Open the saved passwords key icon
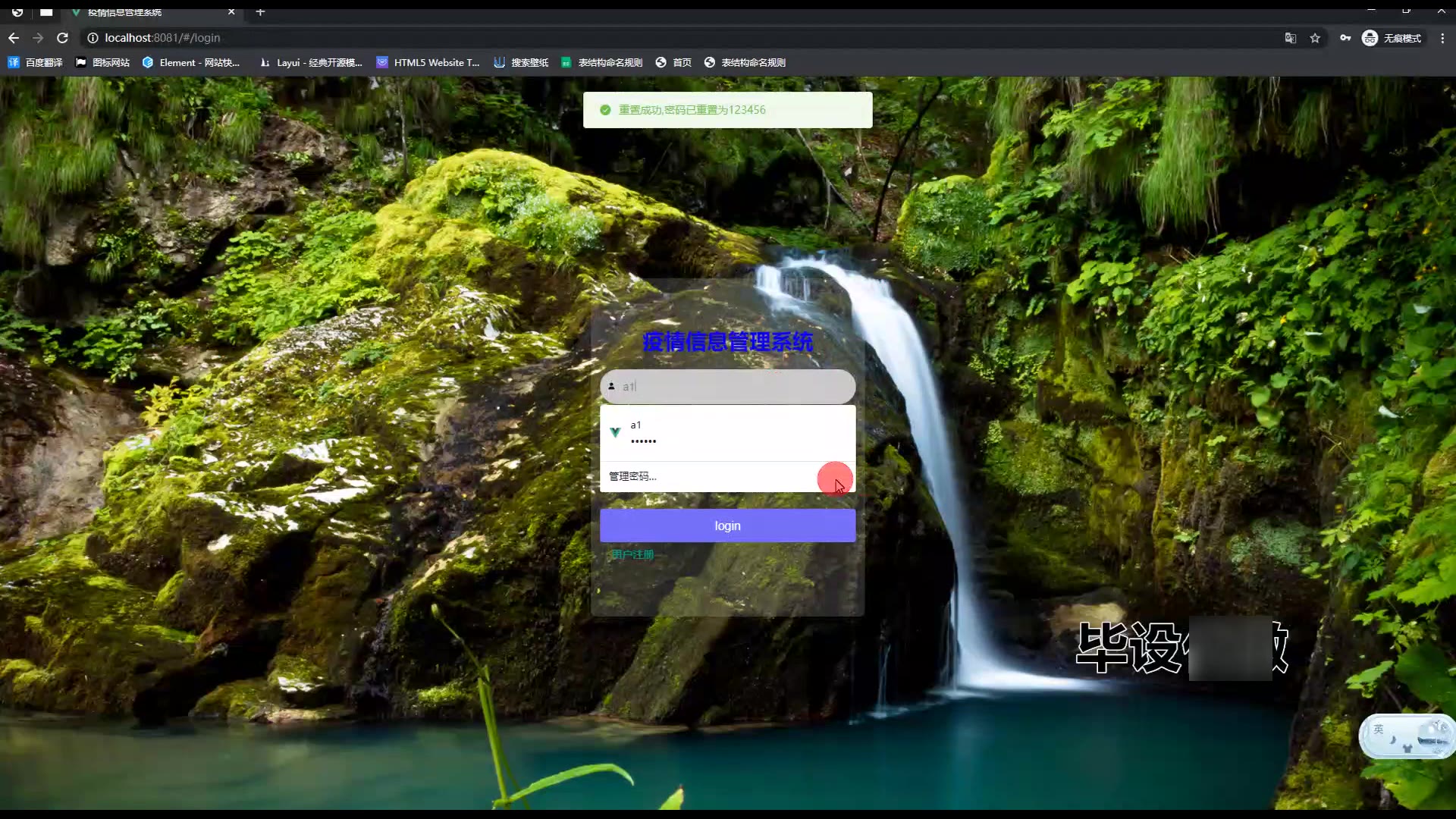1456x819 pixels. (x=1345, y=38)
